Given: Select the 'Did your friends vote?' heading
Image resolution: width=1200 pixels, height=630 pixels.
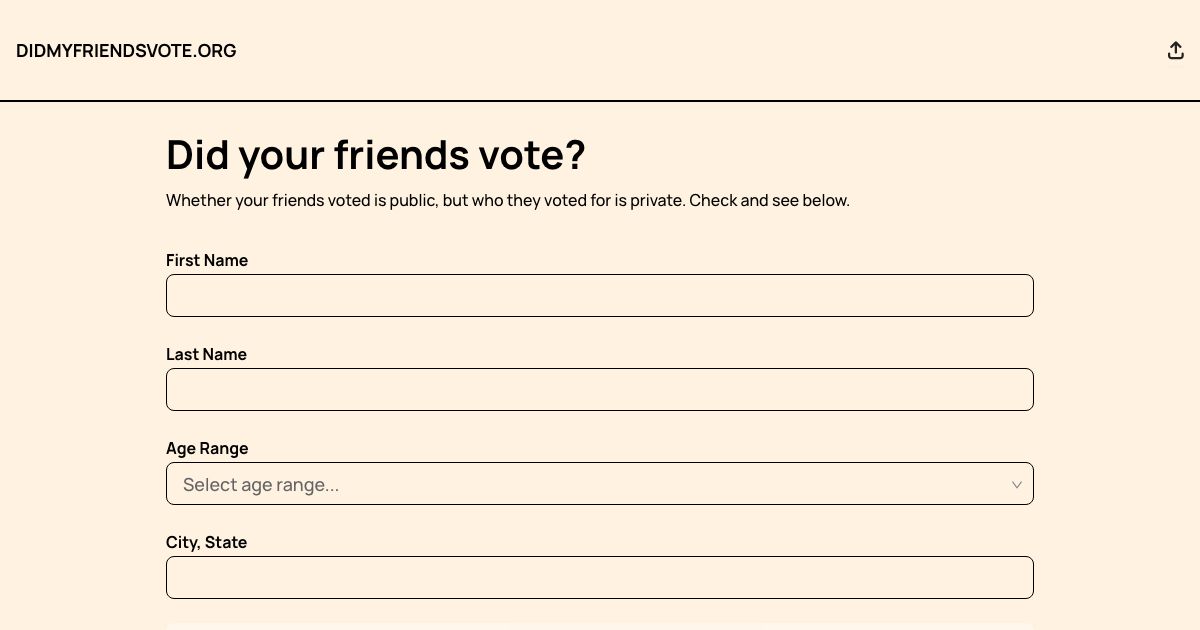Looking at the screenshot, I should click(x=376, y=155).
